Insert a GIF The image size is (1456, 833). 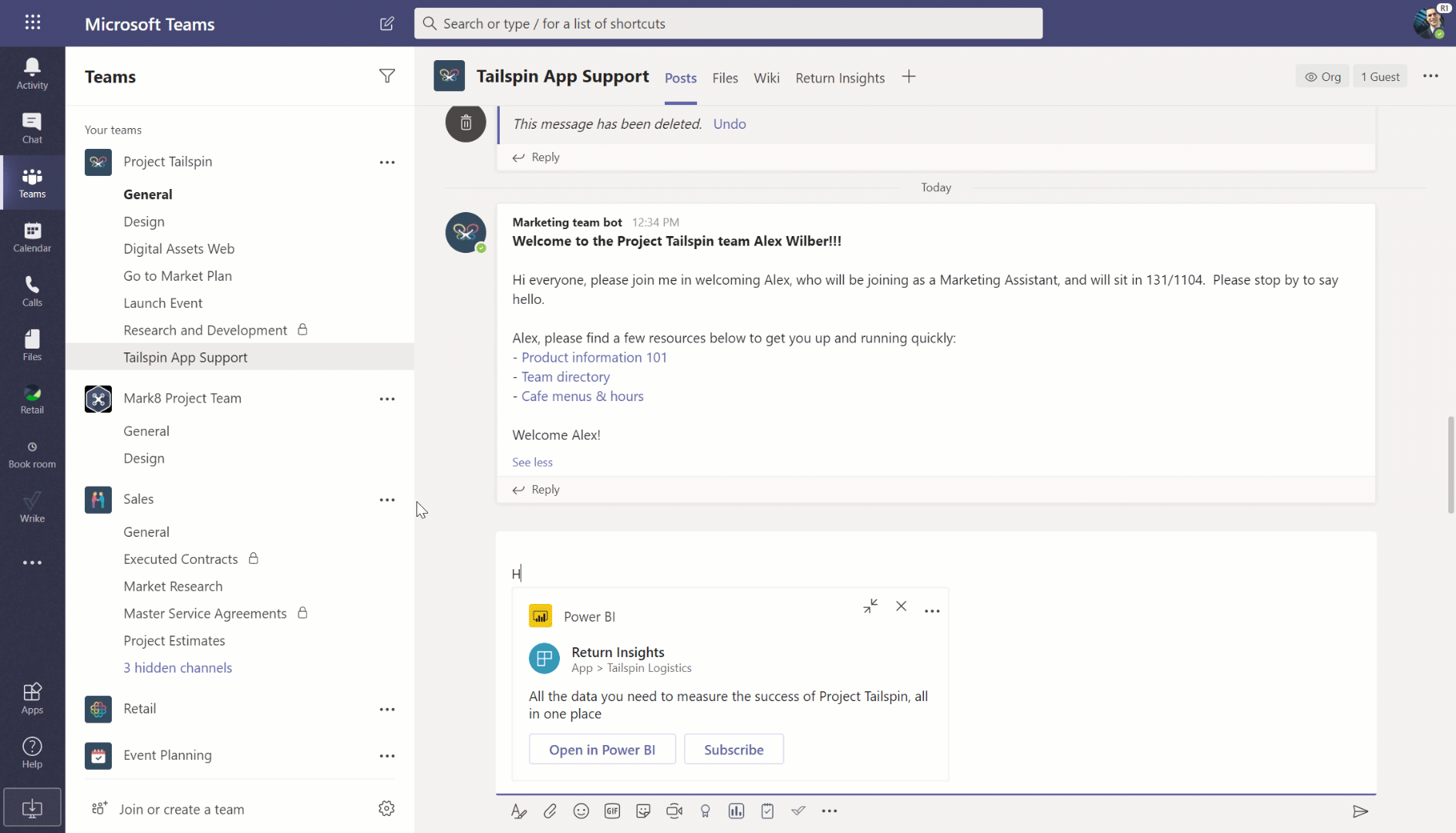612,811
